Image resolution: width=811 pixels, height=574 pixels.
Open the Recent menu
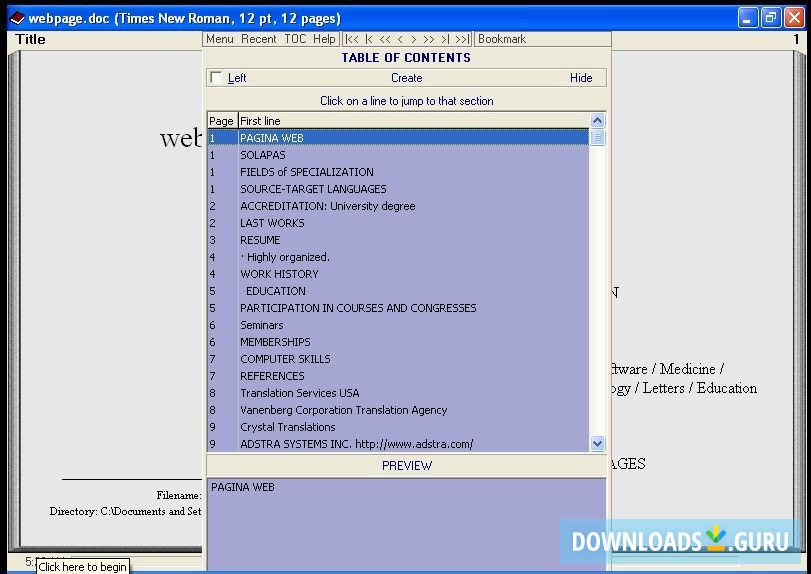259,39
